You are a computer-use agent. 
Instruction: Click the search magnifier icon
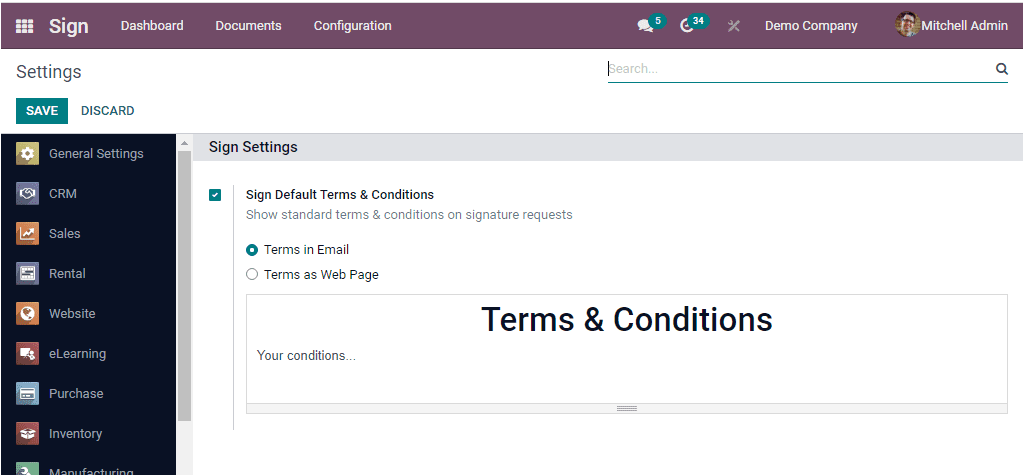click(x=1001, y=69)
